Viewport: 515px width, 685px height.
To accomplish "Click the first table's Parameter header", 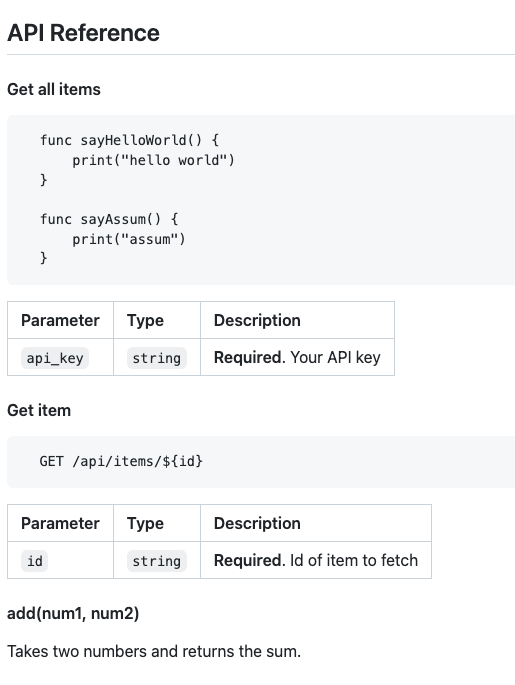I will [x=60, y=320].
